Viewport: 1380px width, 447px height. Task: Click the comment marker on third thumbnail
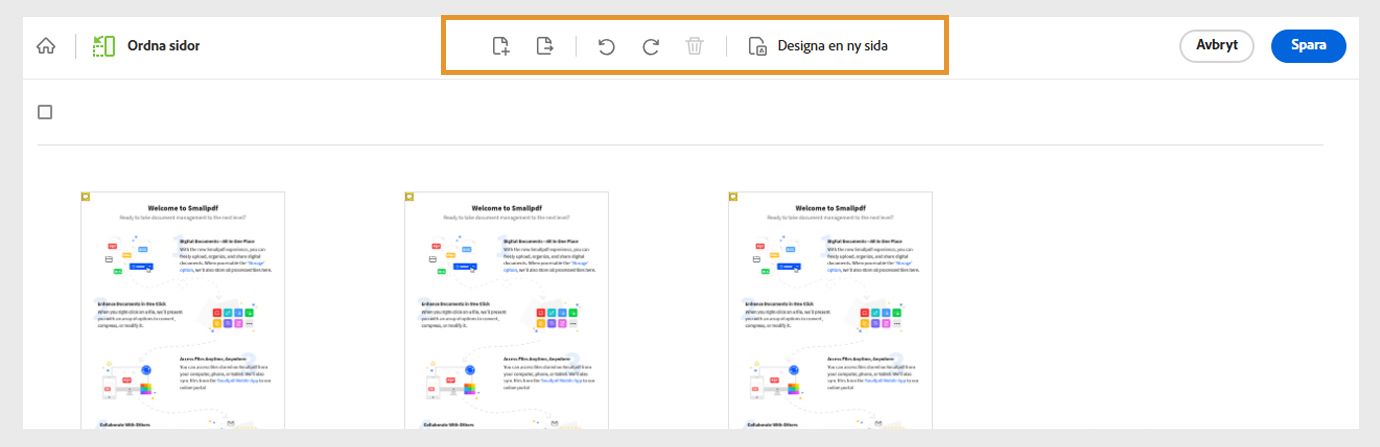coord(734,197)
